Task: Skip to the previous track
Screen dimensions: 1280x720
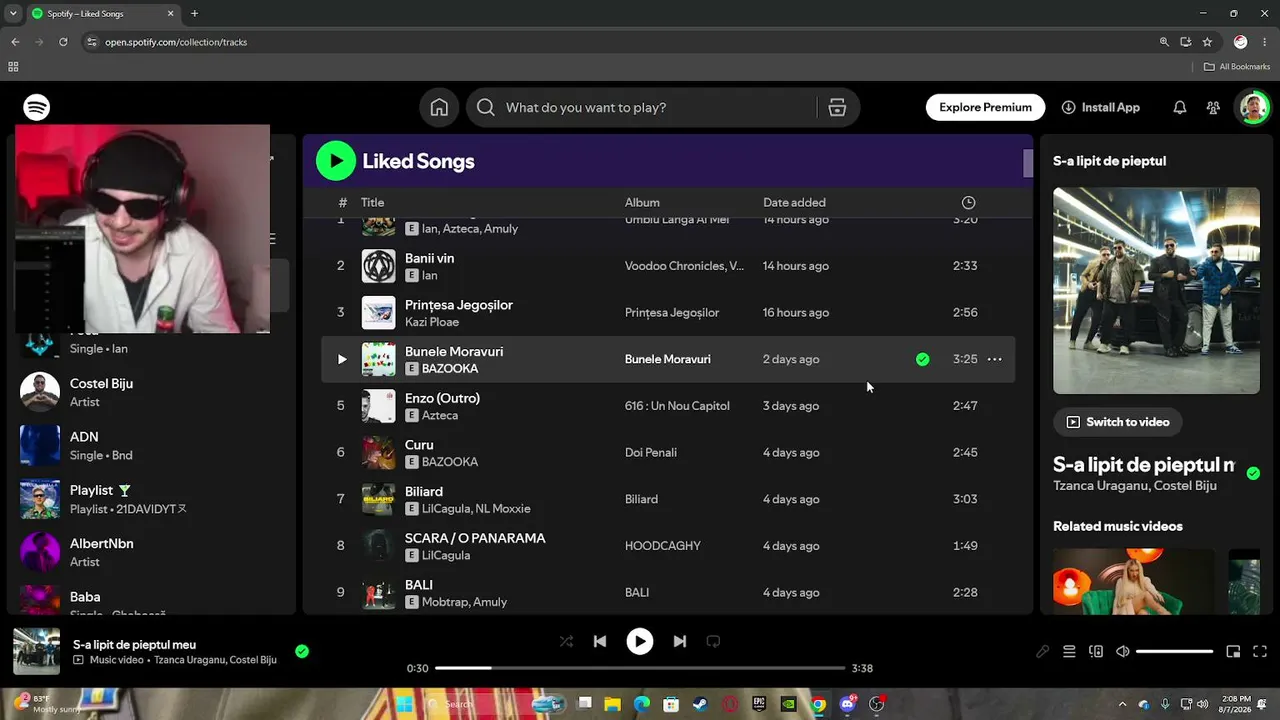Action: tap(600, 641)
